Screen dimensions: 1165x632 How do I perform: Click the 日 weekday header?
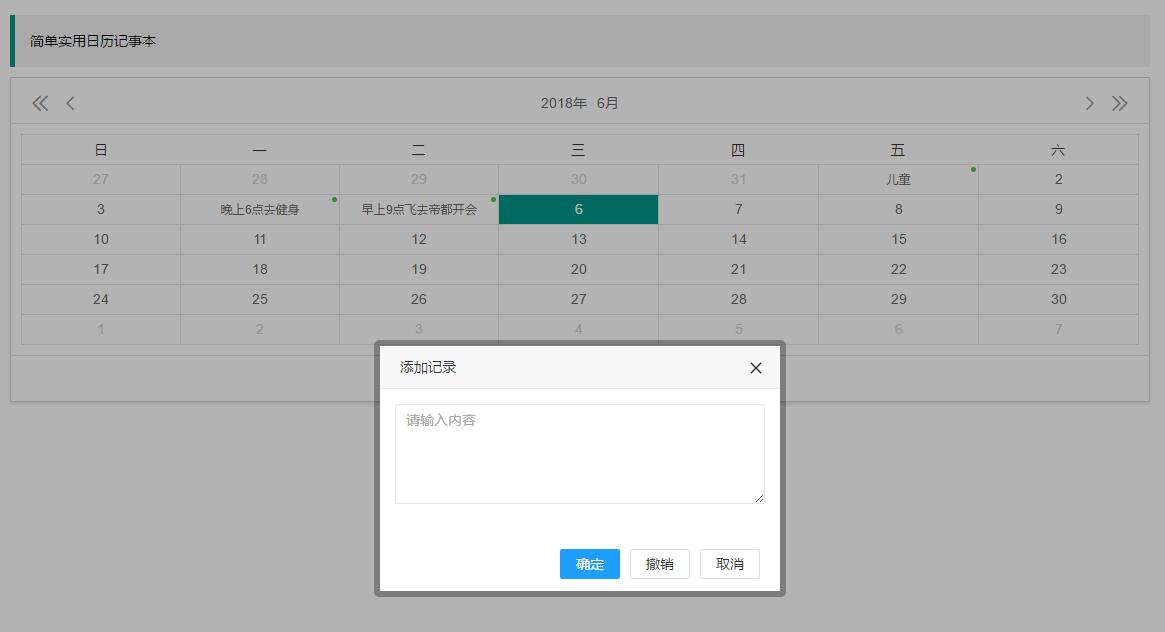click(101, 150)
